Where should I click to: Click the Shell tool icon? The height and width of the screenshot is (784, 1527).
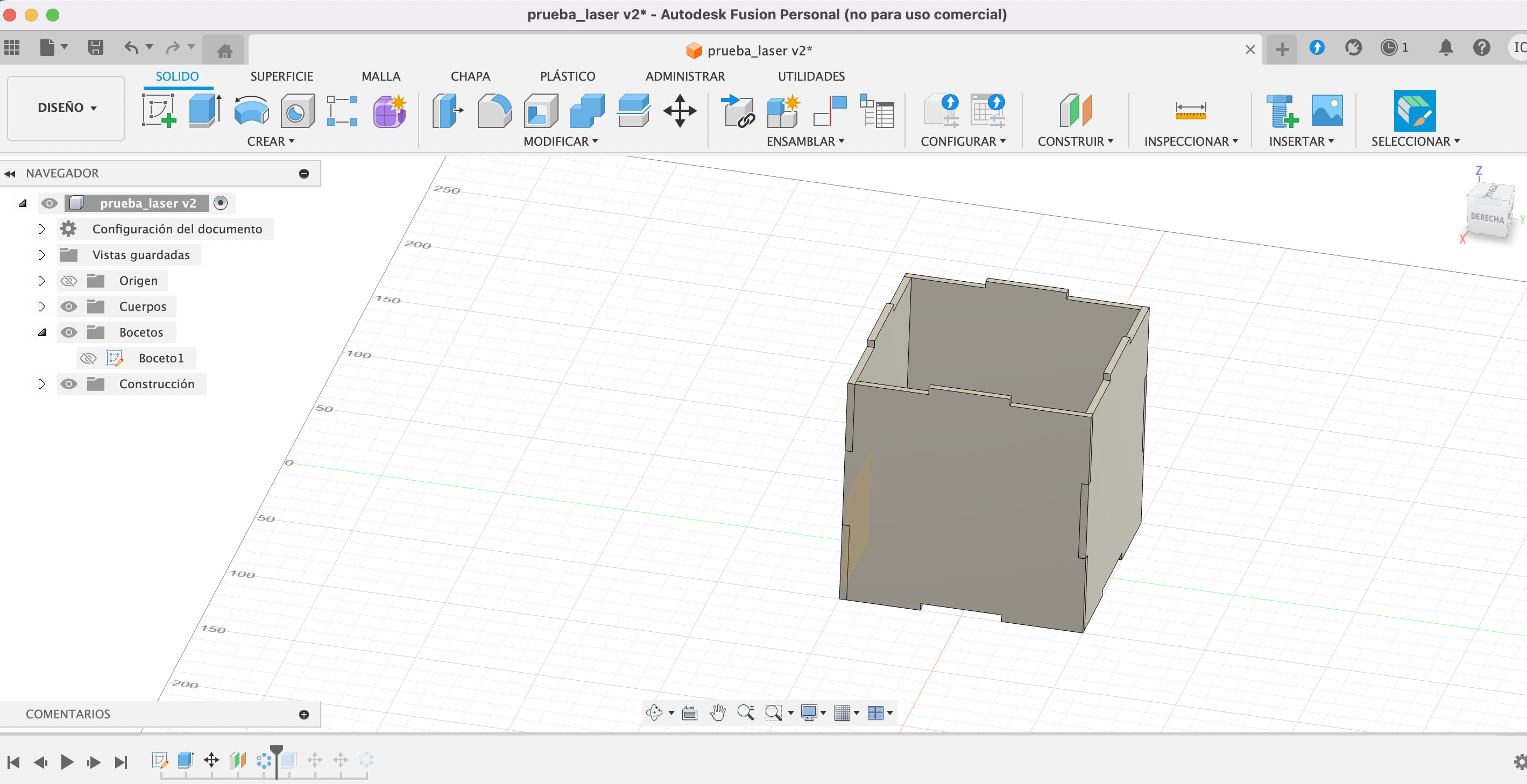click(540, 110)
